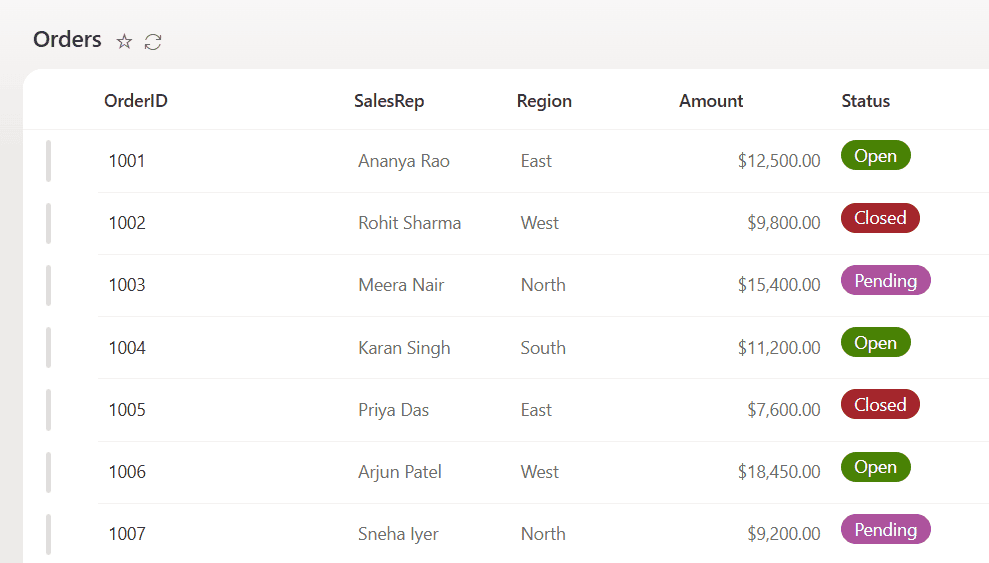Click the $9,800.00 amount
989x563 pixels.
click(784, 223)
